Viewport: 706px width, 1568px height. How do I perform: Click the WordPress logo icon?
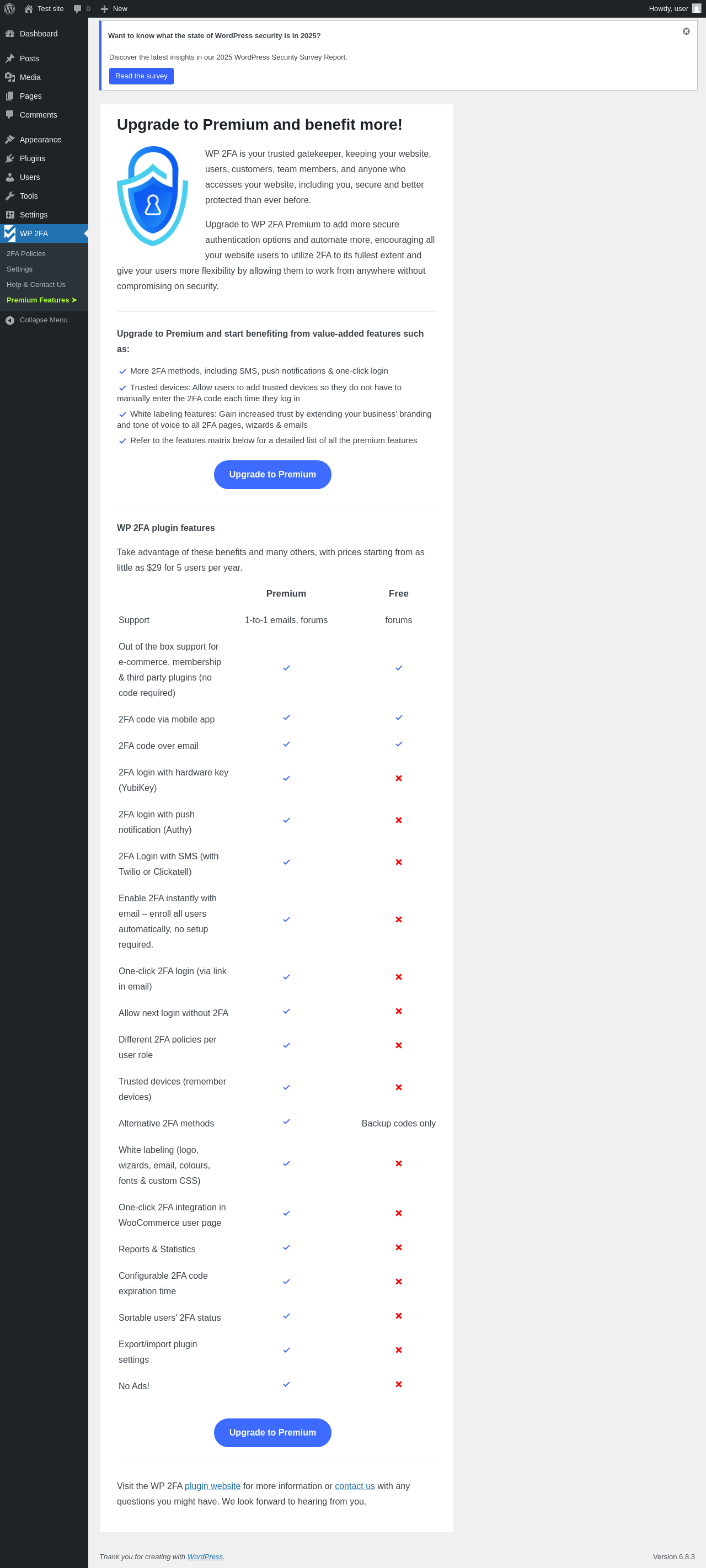(9, 8)
